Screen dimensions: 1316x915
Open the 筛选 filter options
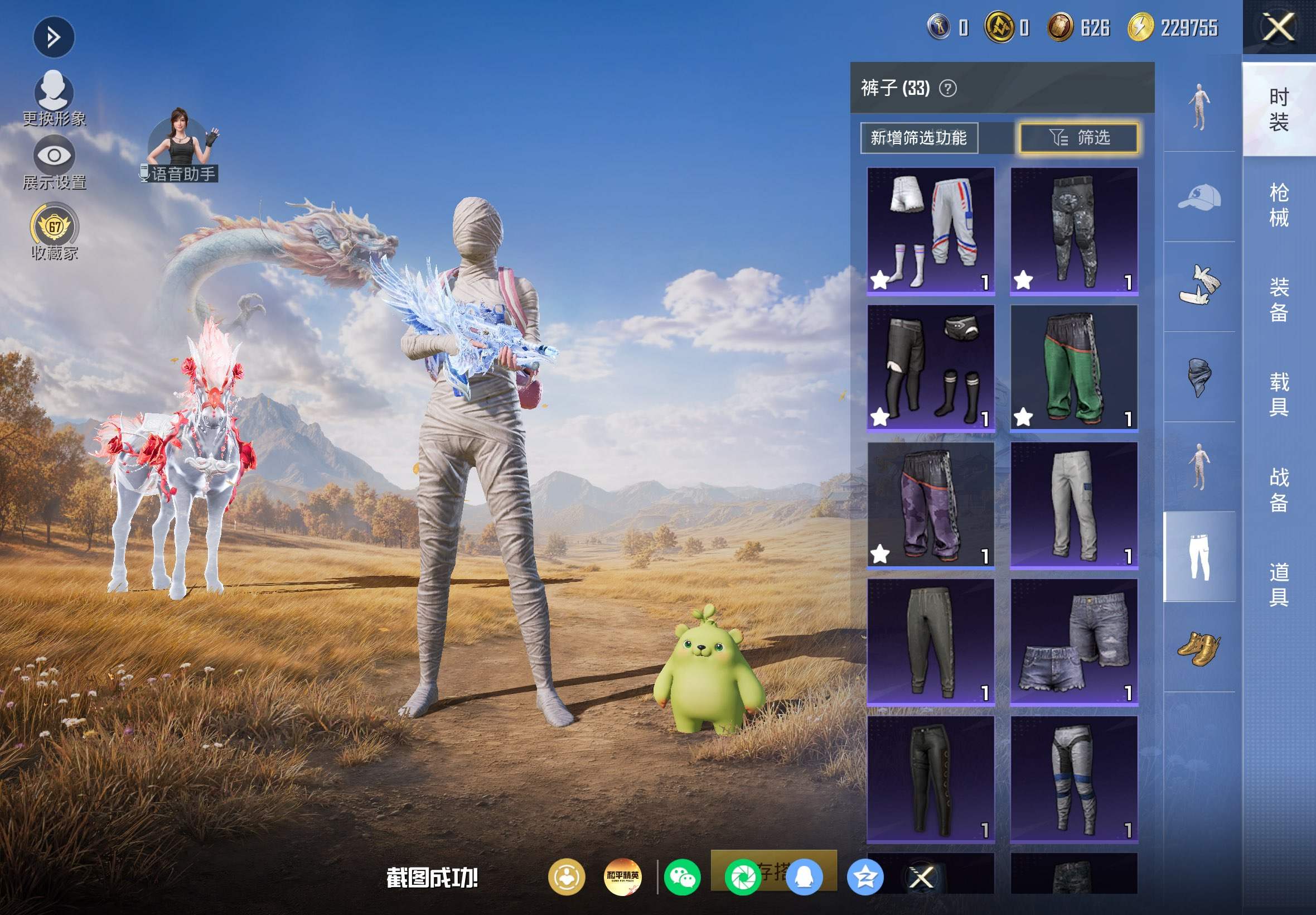(1079, 138)
